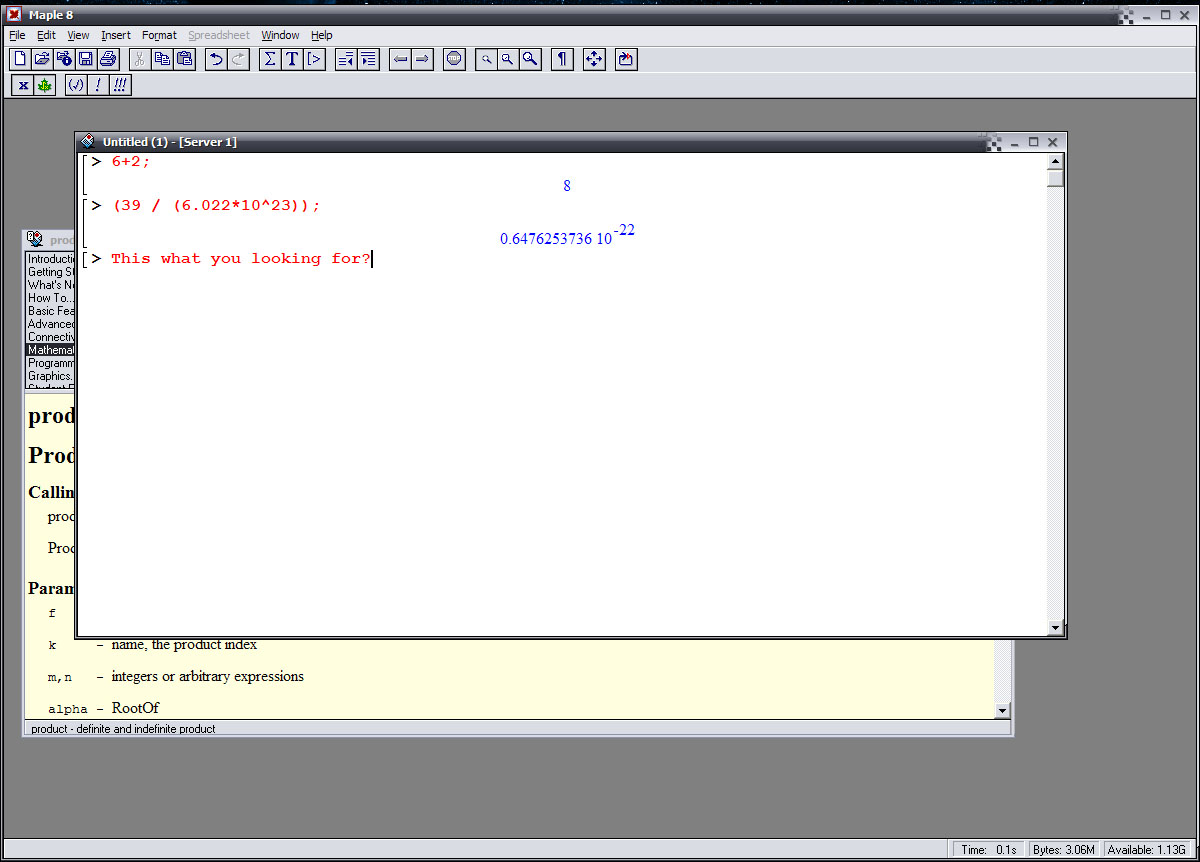
Task: Execute the whole worksheet with triple exclamation
Action: [120, 85]
